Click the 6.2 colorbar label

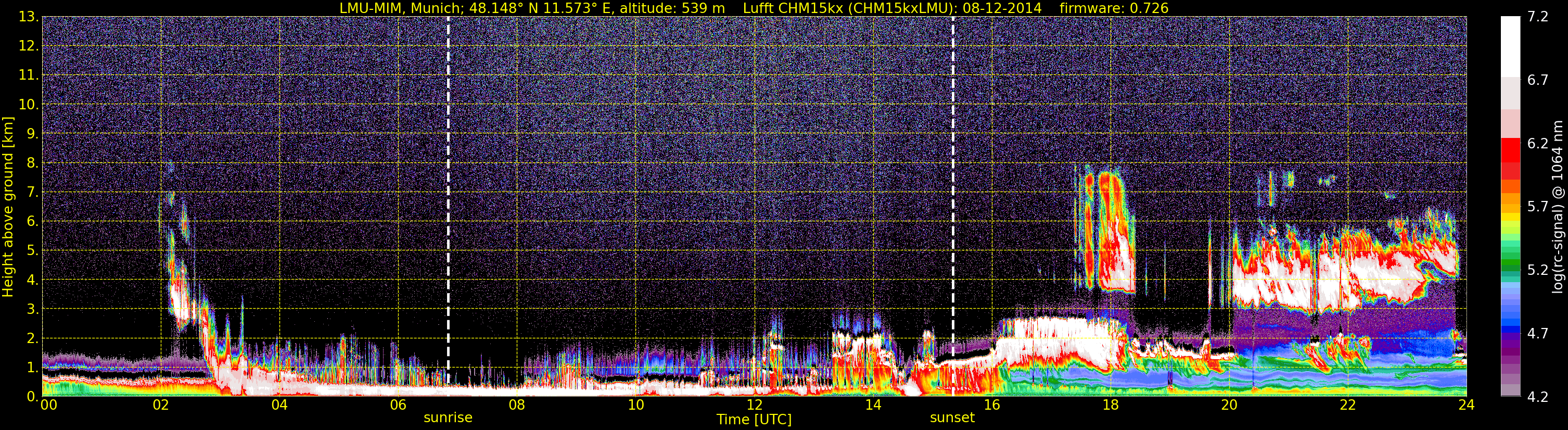tap(1538, 143)
